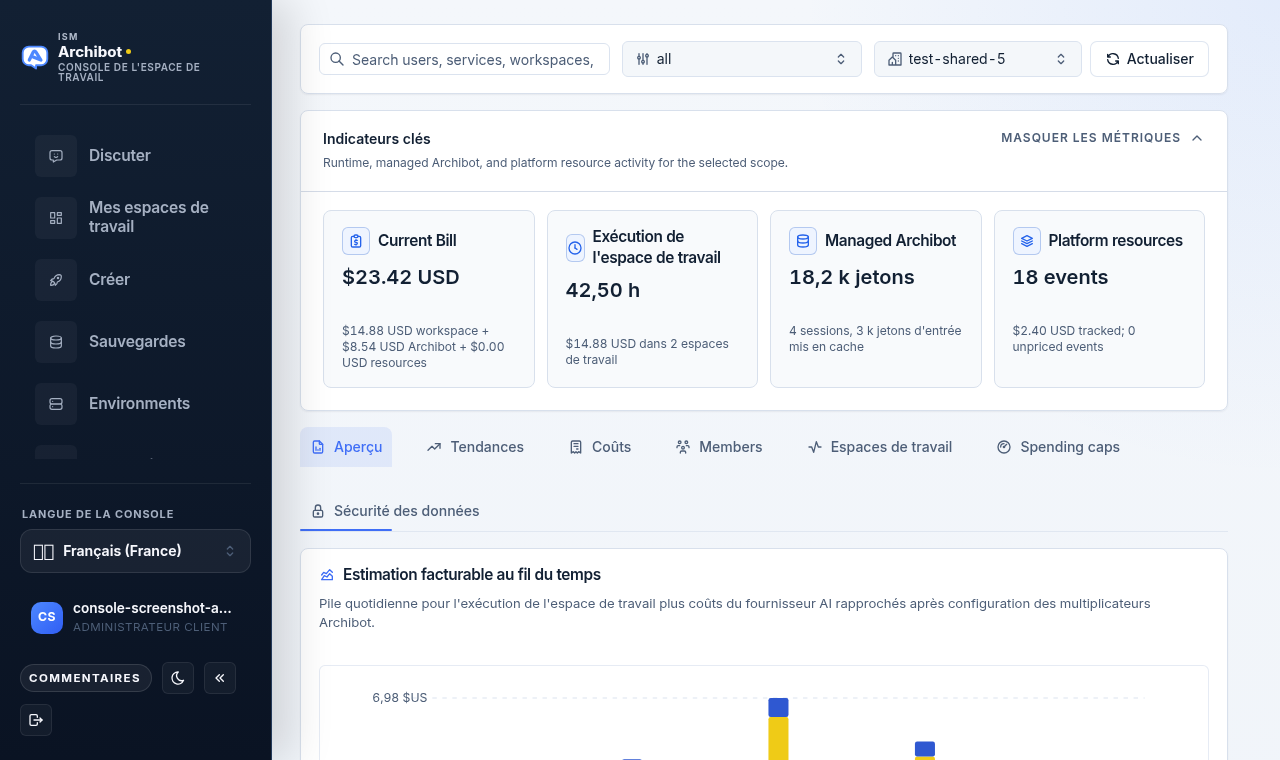Click the magnifier icon in search box
The image size is (1280, 760).
[x=337, y=59]
